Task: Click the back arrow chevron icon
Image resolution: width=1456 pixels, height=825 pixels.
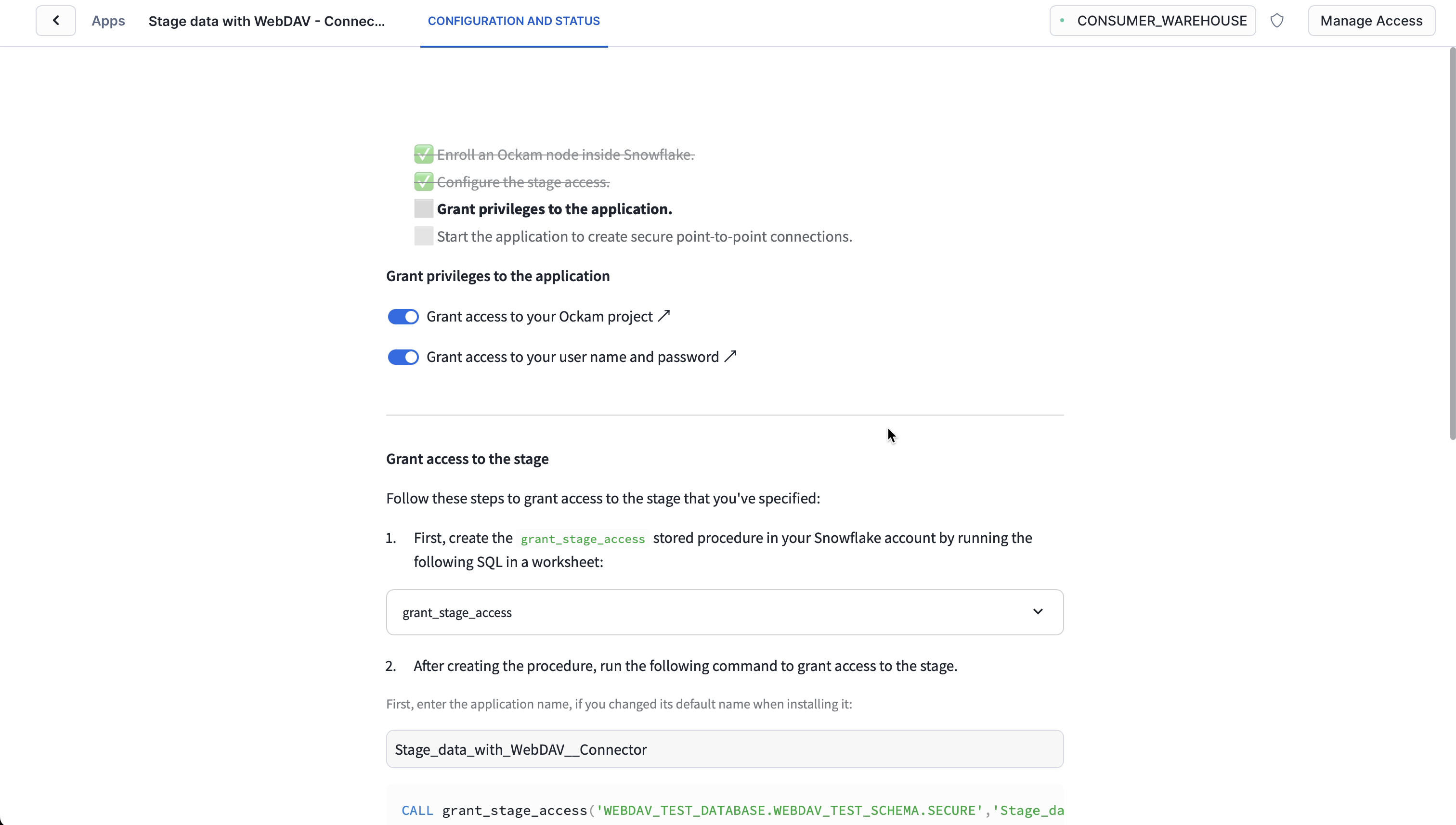Action: pos(55,21)
